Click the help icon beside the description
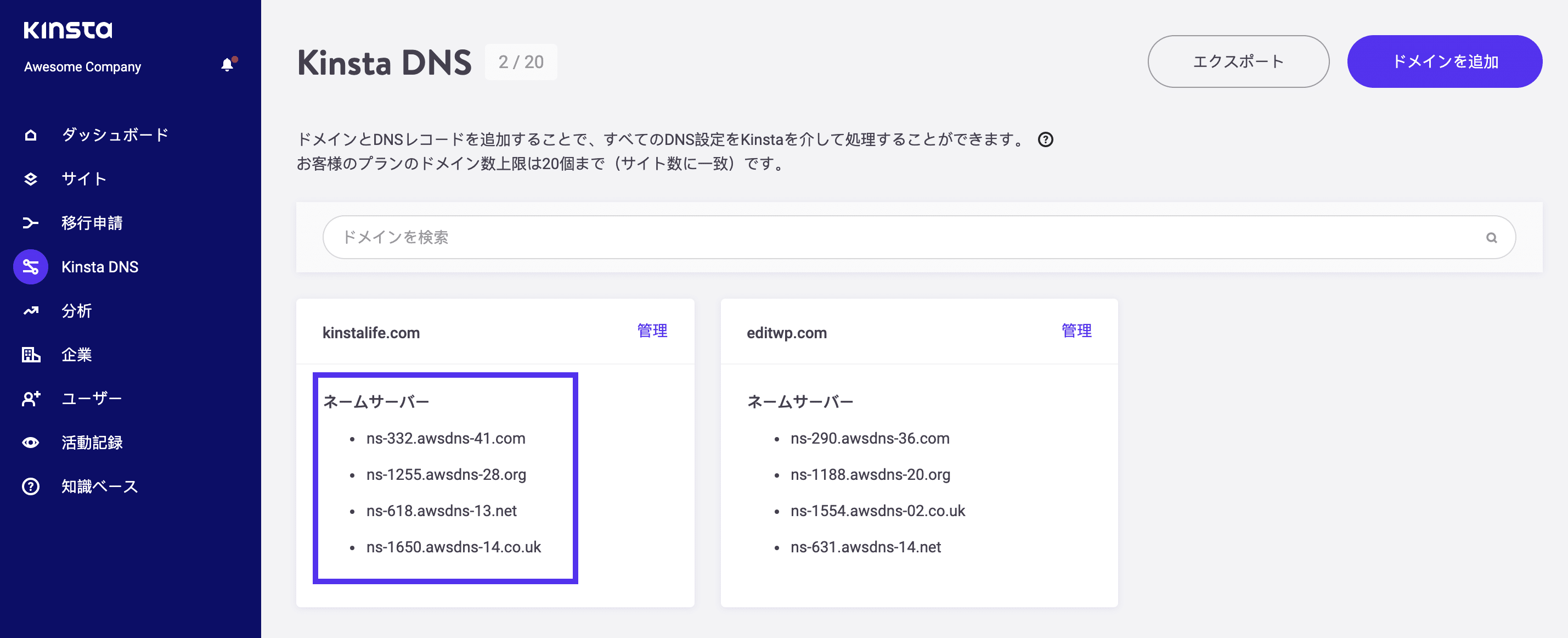This screenshot has width=1568, height=638. [x=1045, y=139]
